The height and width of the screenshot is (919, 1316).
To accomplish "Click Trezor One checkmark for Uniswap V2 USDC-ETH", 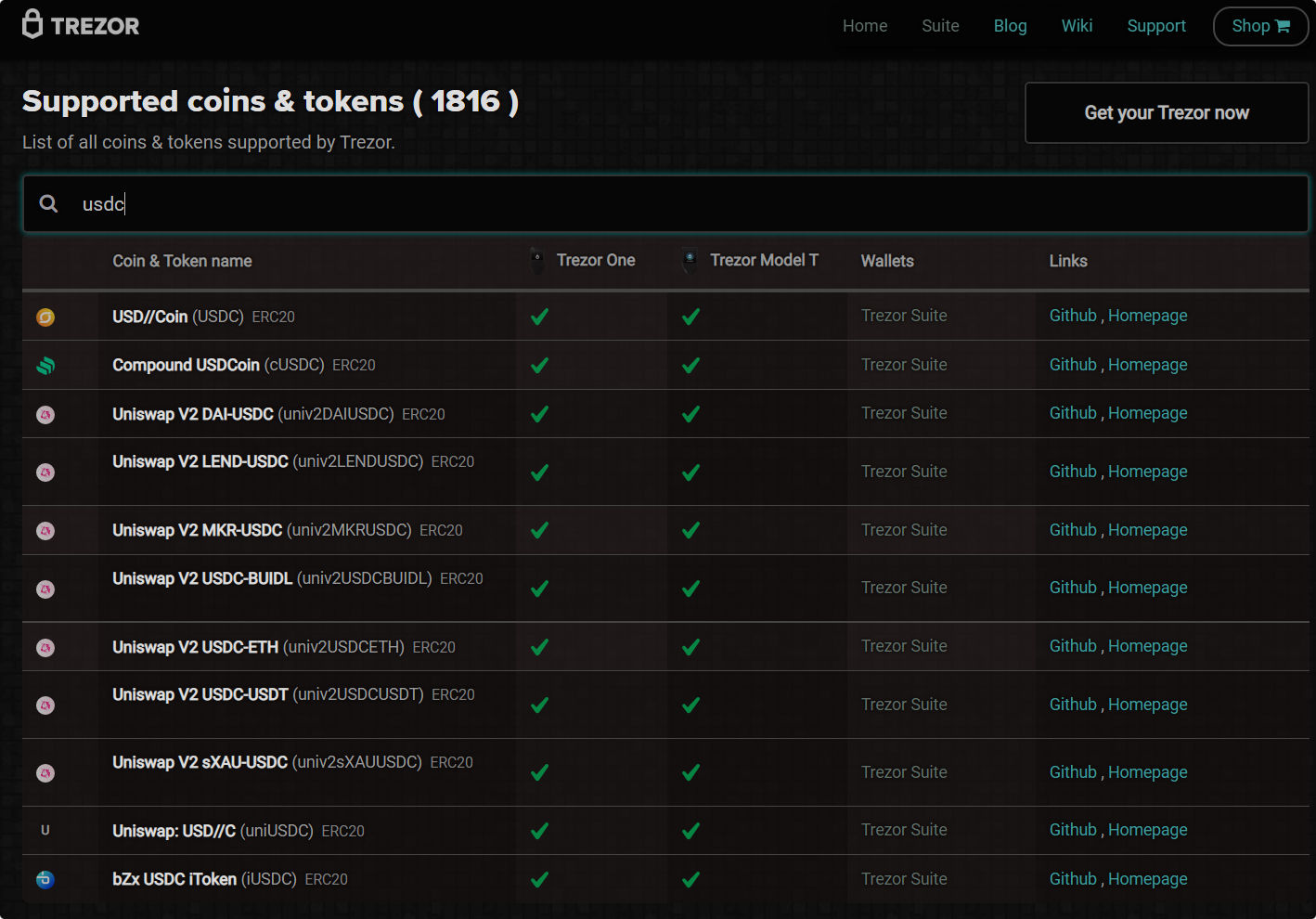I will pos(539,647).
